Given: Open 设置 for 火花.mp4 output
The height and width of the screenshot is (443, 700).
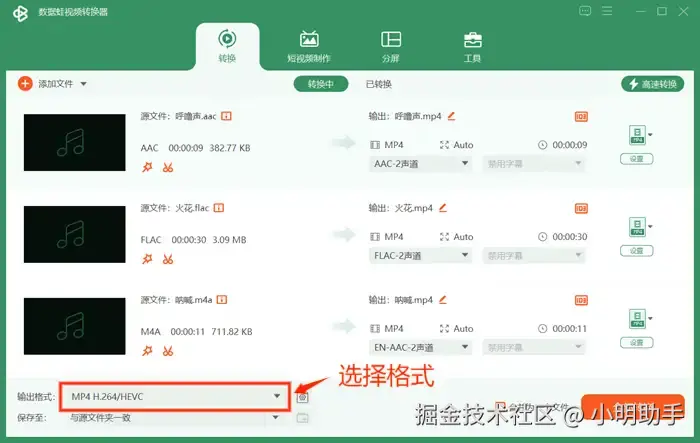Looking at the screenshot, I should tap(637, 251).
